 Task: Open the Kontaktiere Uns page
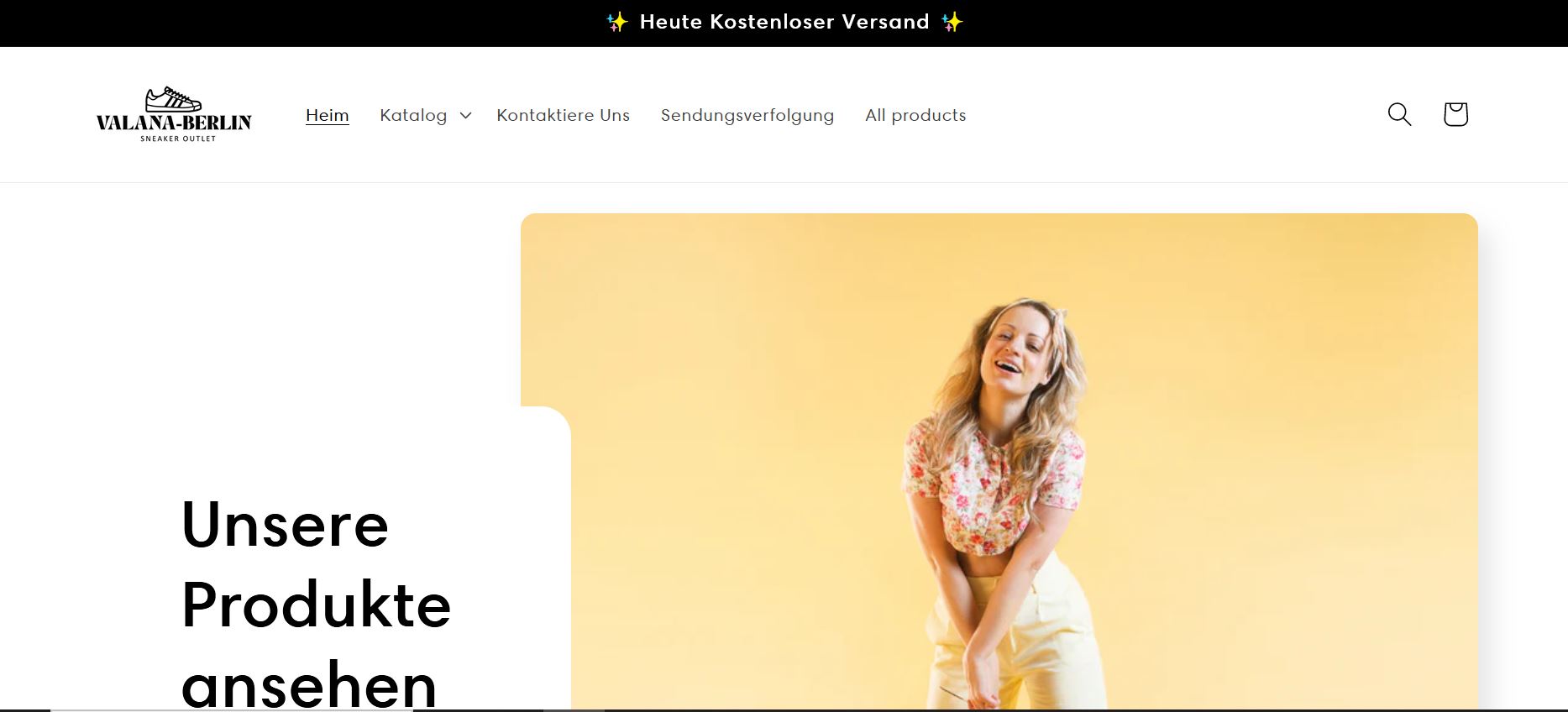click(563, 115)
